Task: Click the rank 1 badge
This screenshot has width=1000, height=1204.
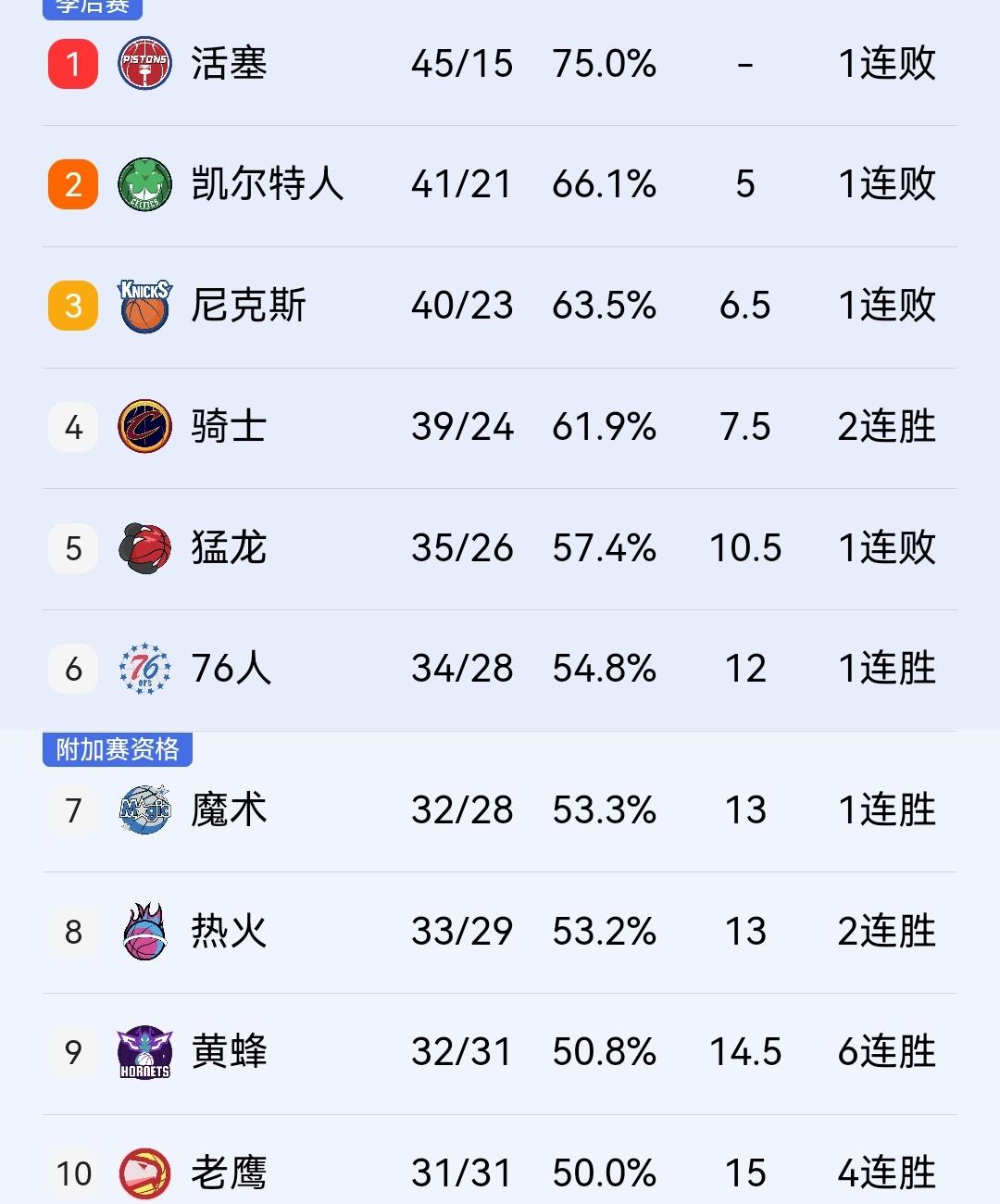Action: click(x=72, y=63)
